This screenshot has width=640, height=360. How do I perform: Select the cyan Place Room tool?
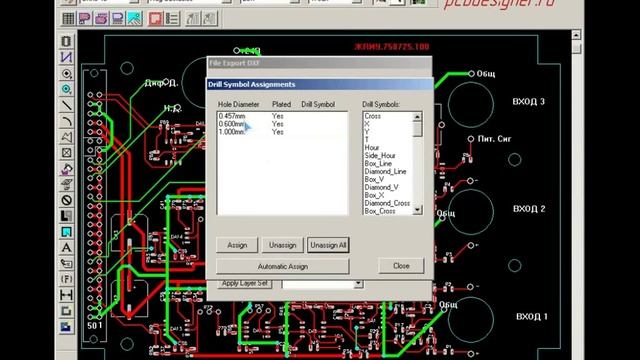pyautogui.click(x=67, y=232)
